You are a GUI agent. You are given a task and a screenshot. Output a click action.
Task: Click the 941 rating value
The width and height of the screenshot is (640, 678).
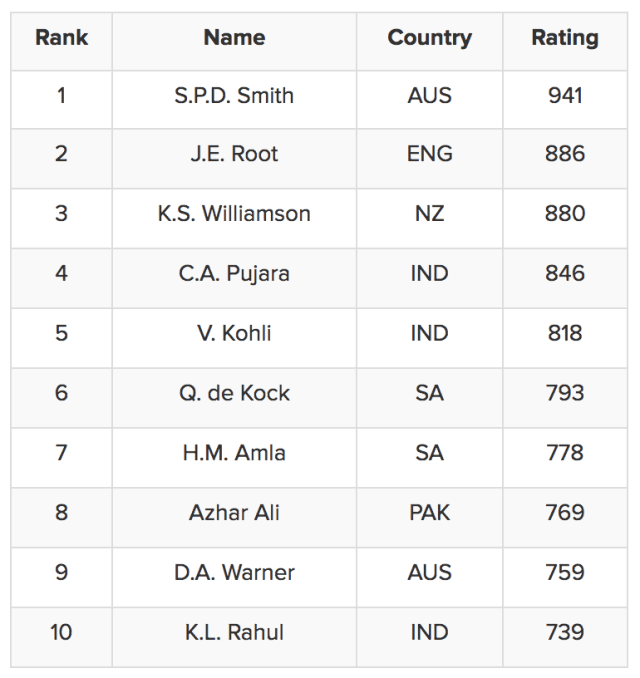(565, 96)
